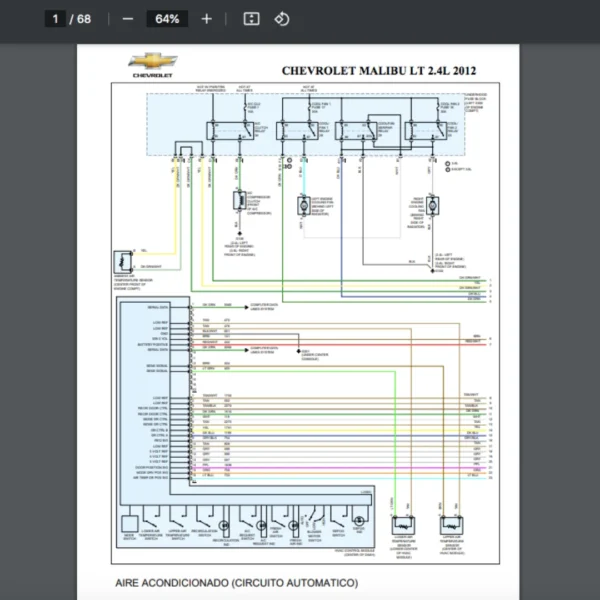Click the rotate counterclockwise icon
The height and width of the screenshot is (600, 600).
(281, 19)
